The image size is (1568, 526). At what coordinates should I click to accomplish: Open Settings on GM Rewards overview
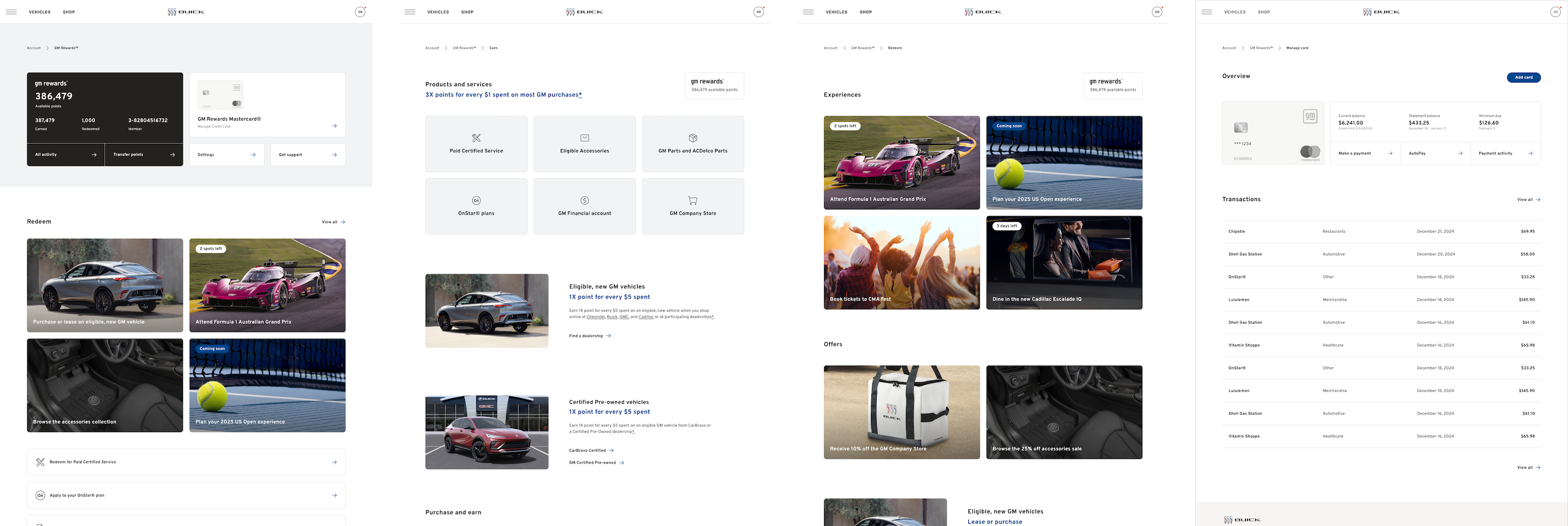[x=227, y=155]
